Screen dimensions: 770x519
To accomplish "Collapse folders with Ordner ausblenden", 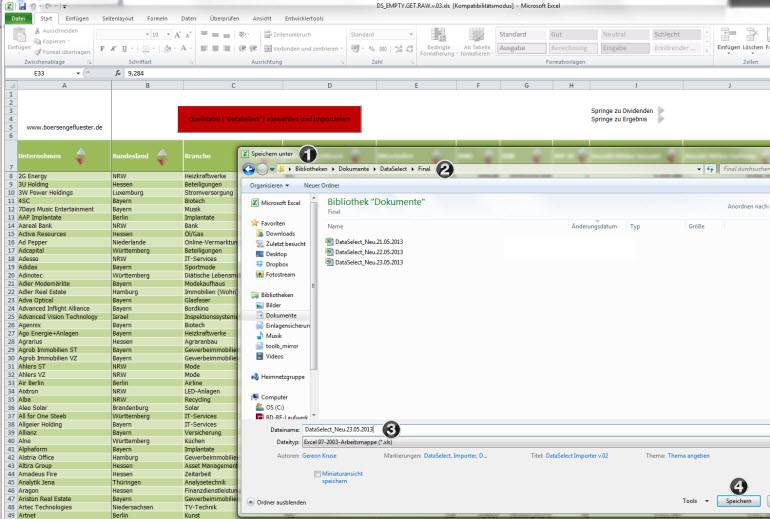I will coord(276,502).
